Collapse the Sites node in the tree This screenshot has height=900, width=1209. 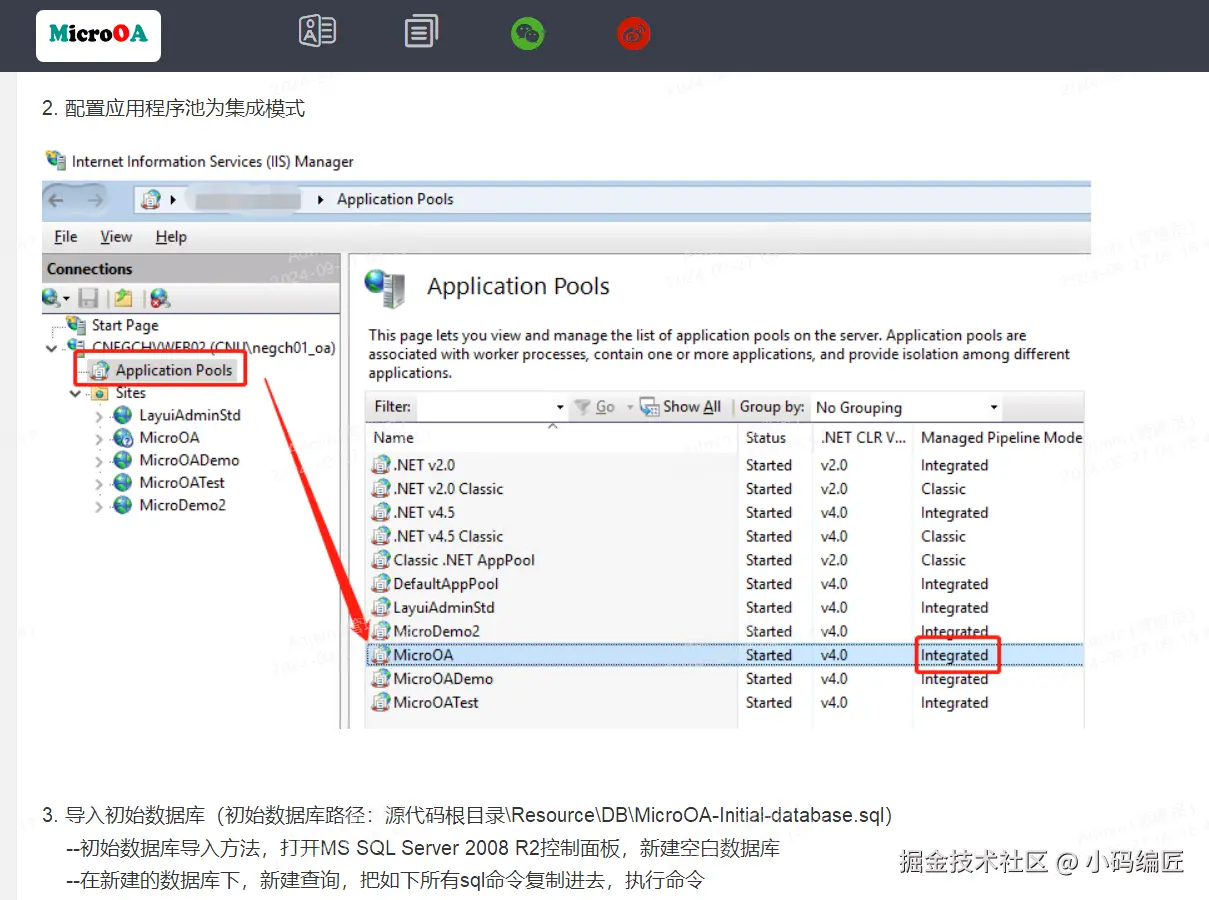coord(77,393)
